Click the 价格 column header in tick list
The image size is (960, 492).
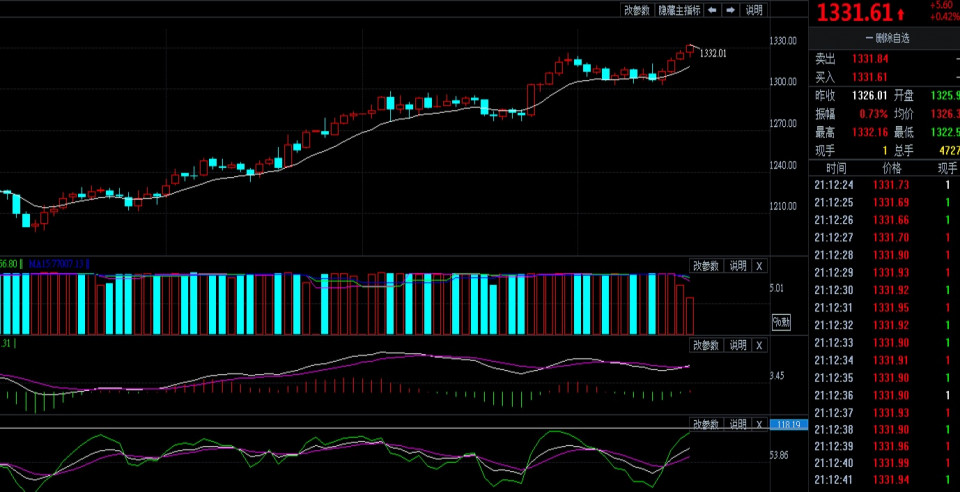click(x=891, y=168)
